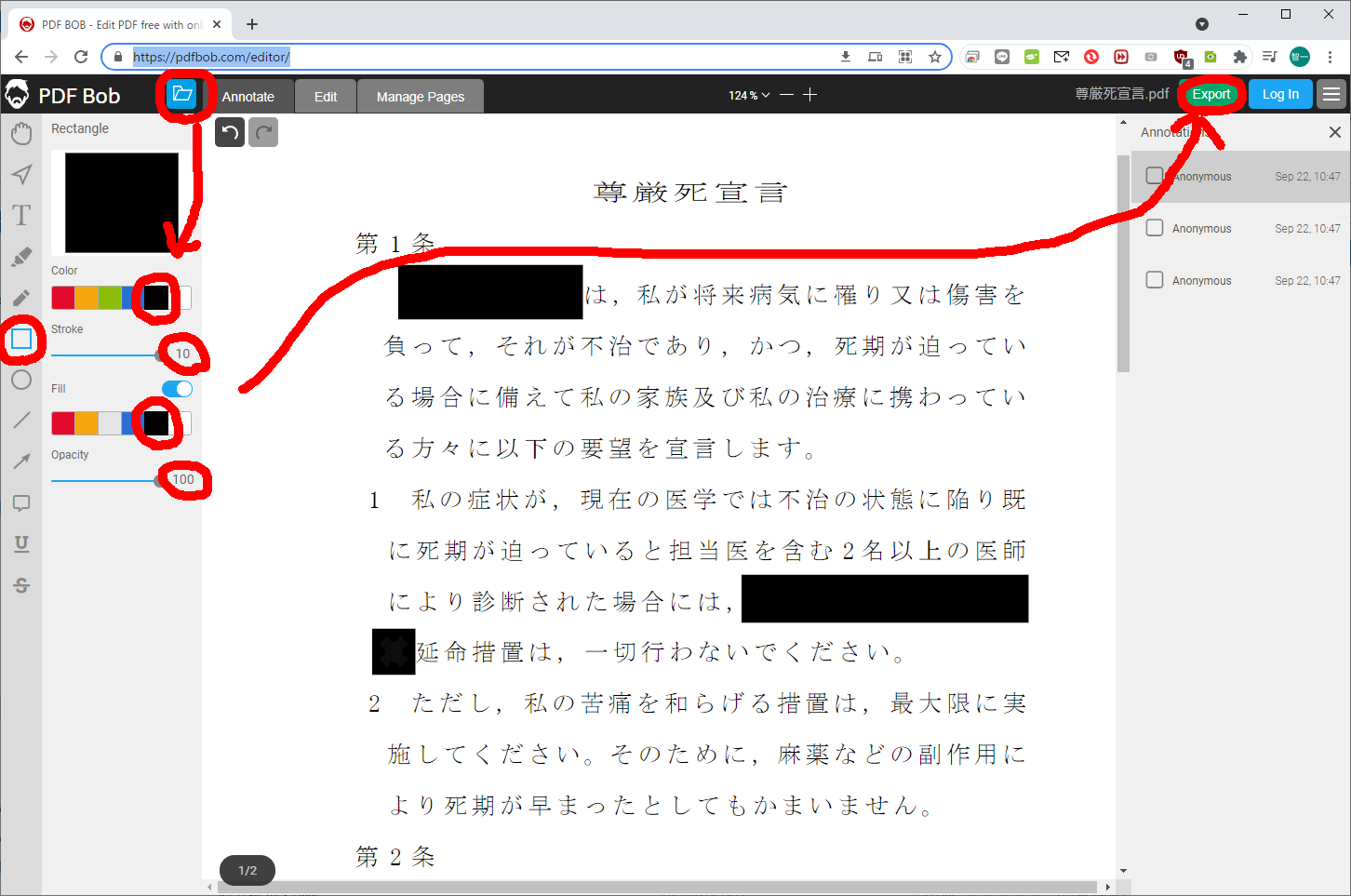1351x896 pixels.
Task: Select the Text tool
Action: point(21,216)
